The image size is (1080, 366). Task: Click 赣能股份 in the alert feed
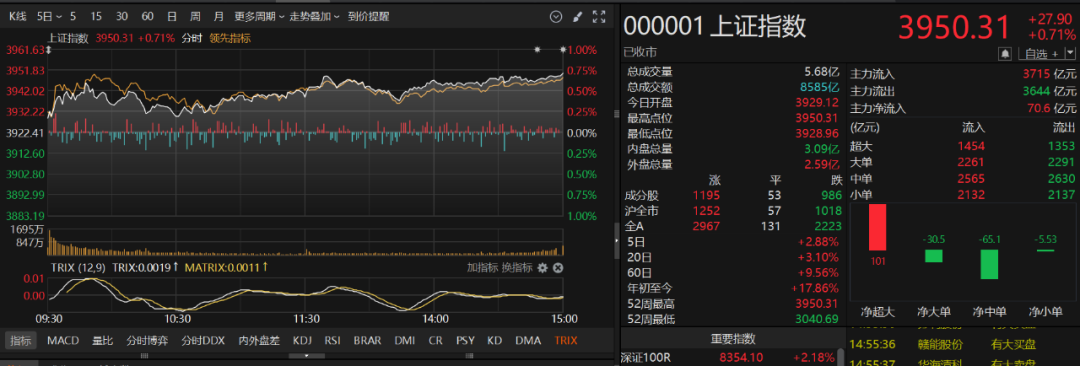[x=941, y=345]
